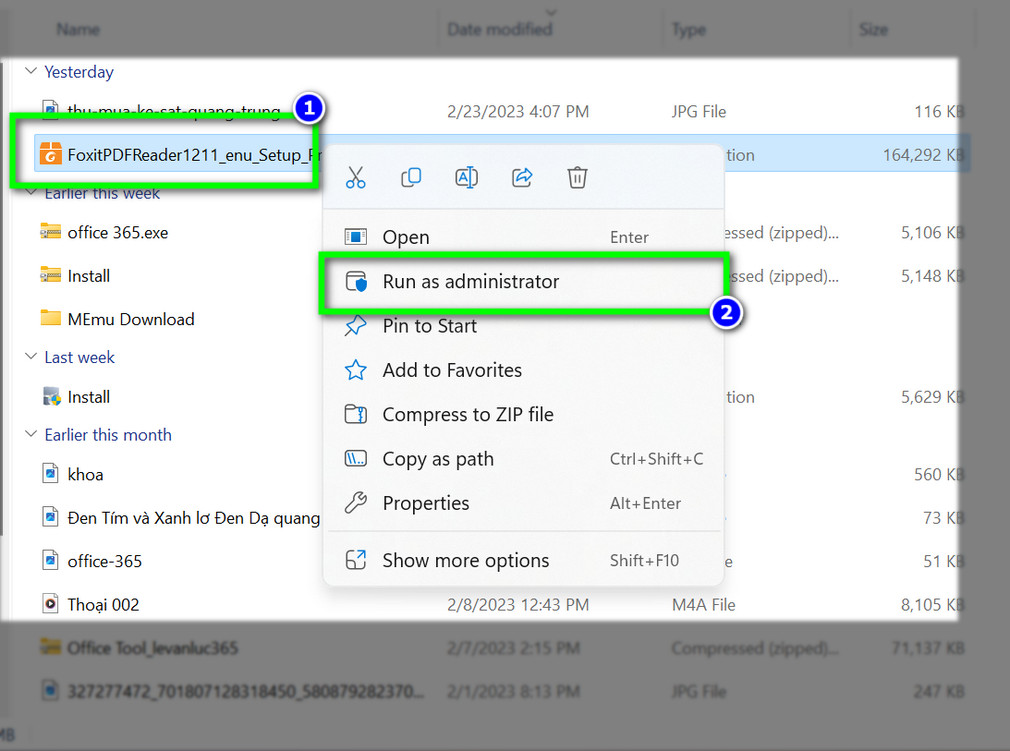
Task: Click the Thoại 002 audio file icon
Action: click(50, 604)
